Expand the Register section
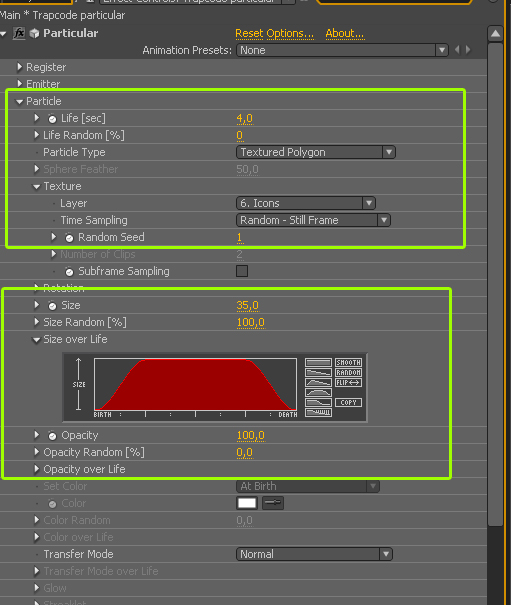 20,67
